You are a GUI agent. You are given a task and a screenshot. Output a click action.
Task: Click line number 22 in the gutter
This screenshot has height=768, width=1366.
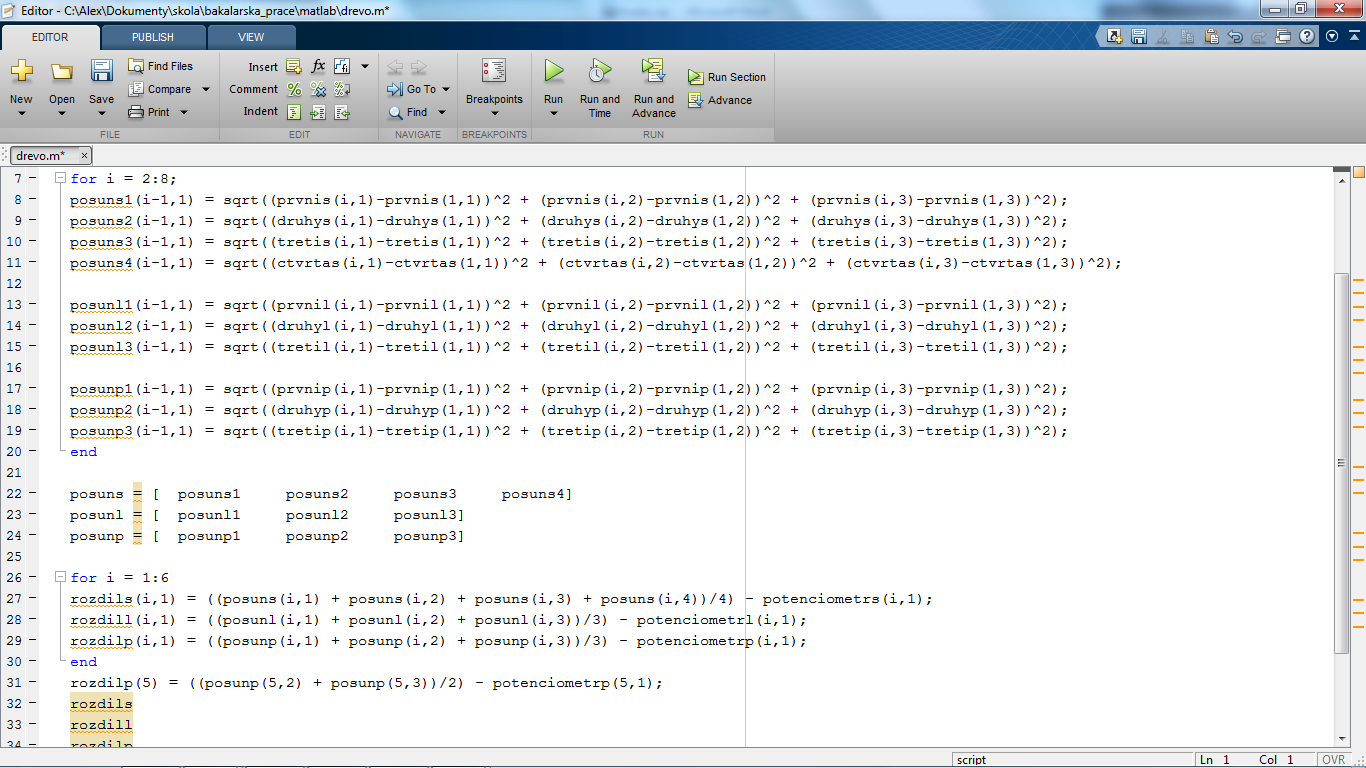click(14, 494)
